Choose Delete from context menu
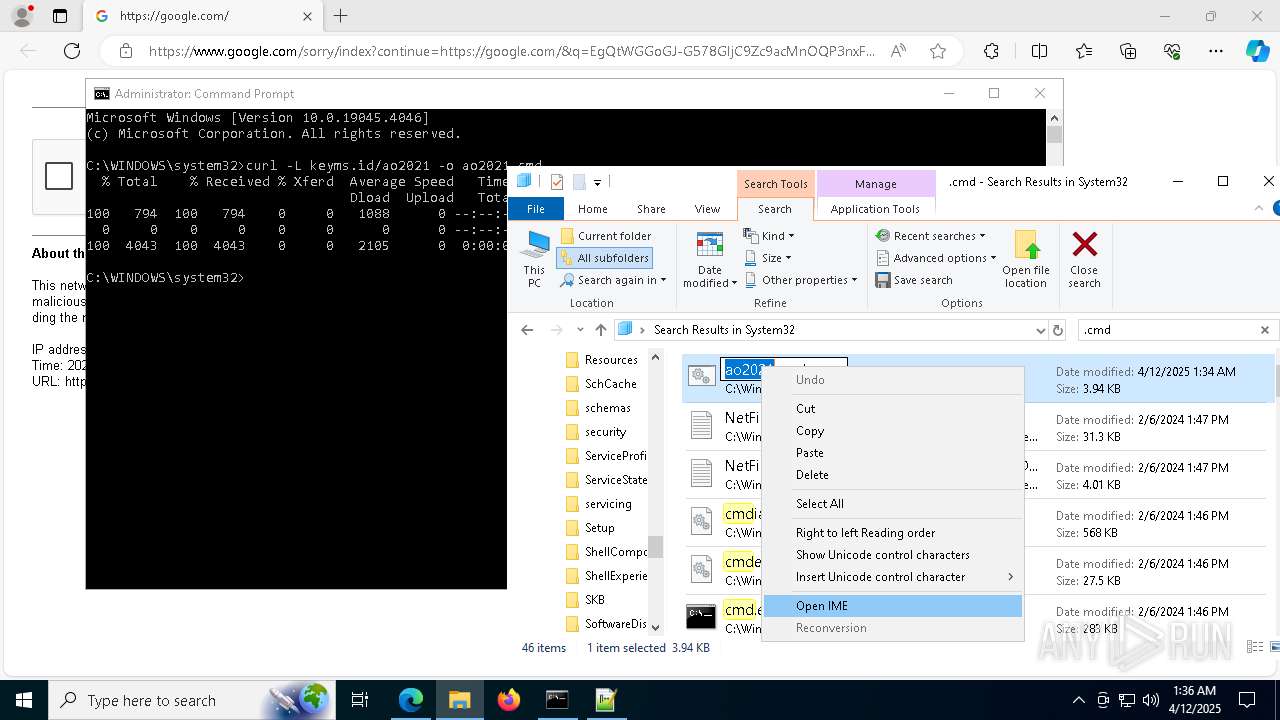Image resolution: width=1280 pixels, height=720 pixels. (893, 475)
